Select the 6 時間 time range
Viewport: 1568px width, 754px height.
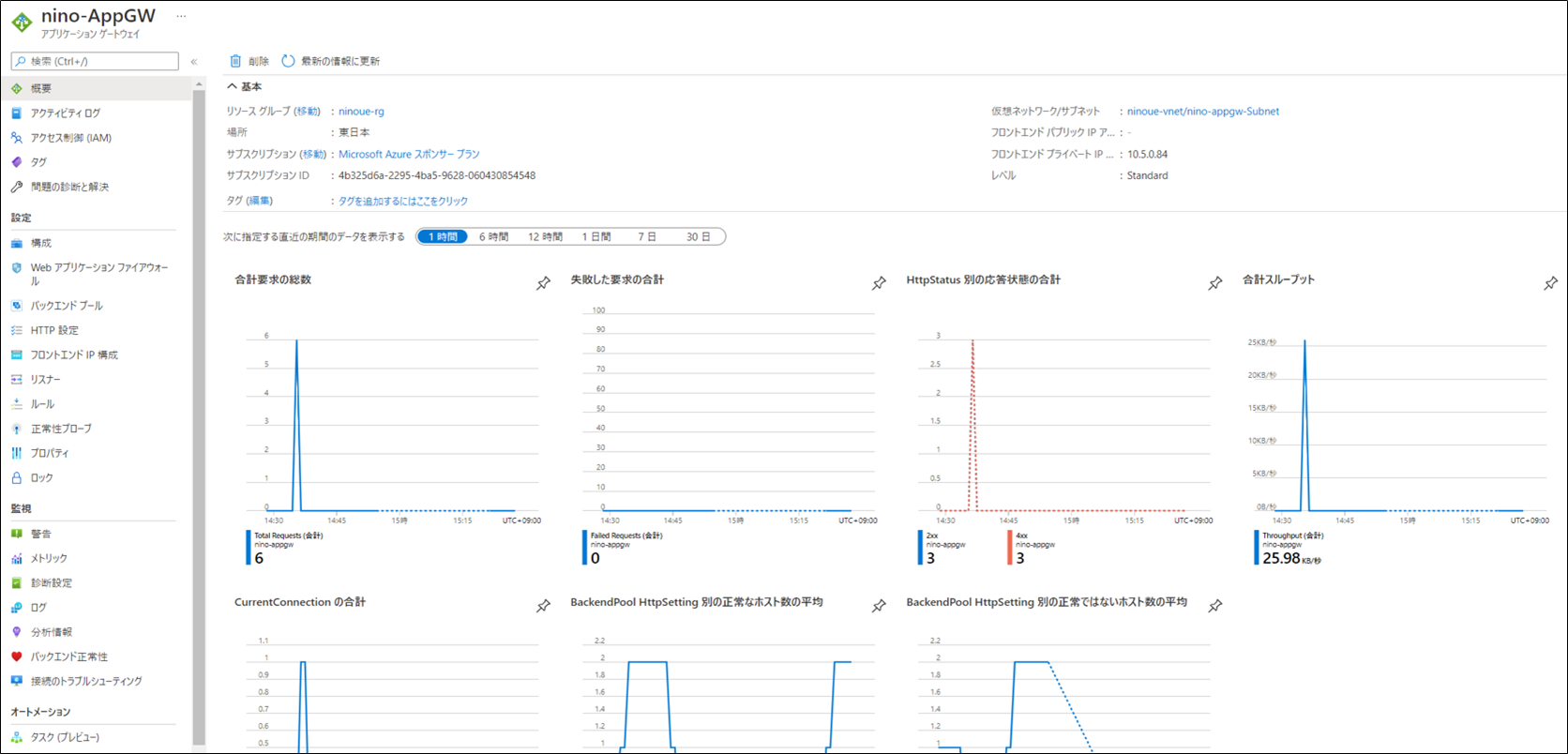[493, 237]
